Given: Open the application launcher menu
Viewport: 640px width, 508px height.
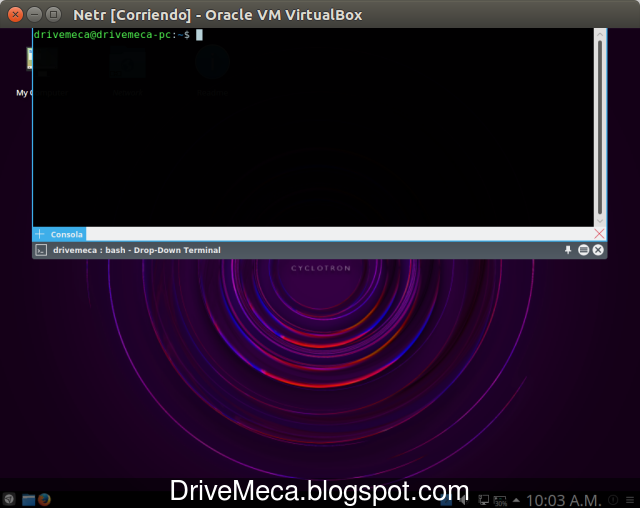Looking at the screenshot, I should [9, 499].
